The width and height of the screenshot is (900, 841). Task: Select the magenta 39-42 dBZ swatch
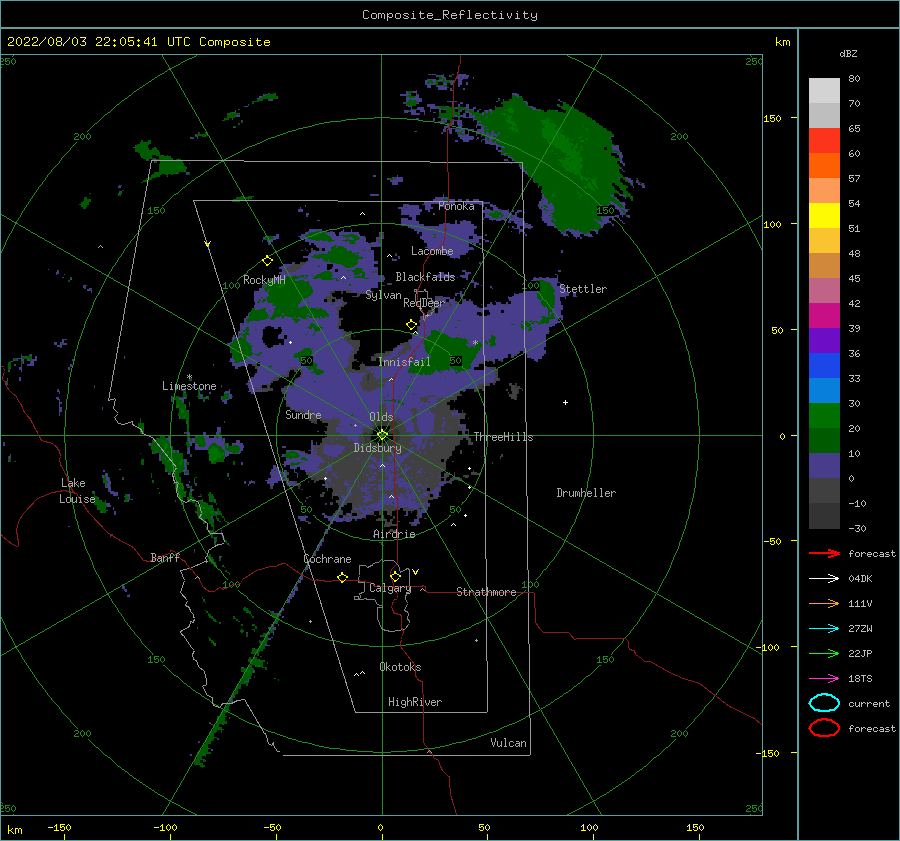pos(824,316)
